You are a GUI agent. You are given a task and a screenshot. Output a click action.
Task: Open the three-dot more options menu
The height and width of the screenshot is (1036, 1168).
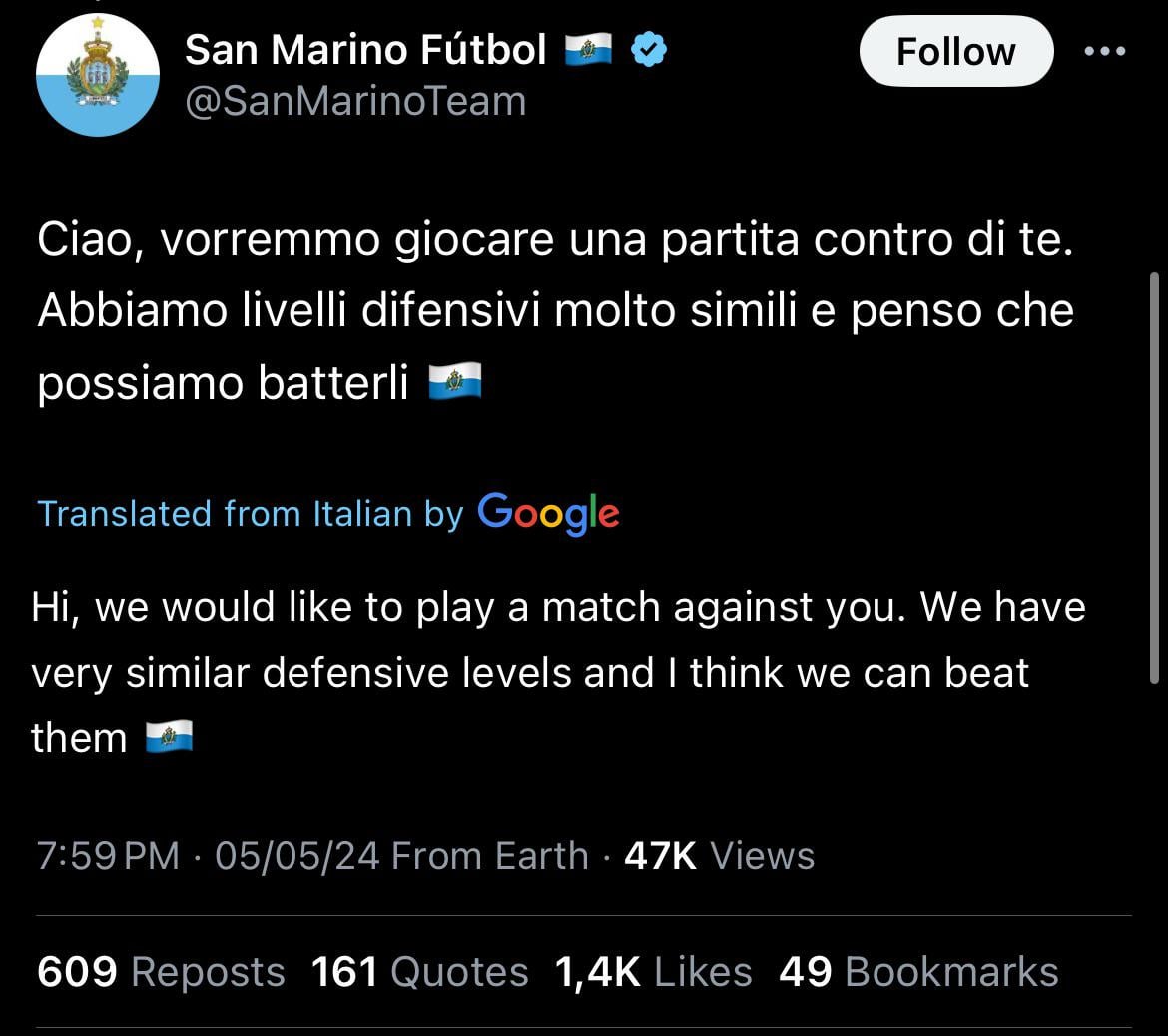[x=1105, y=51]
